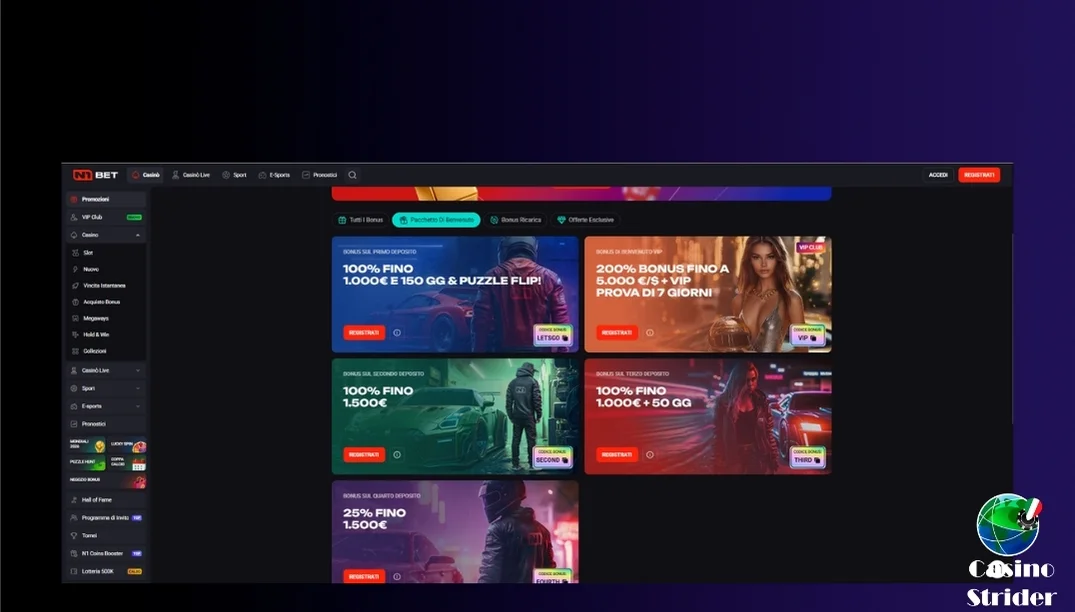
Task: Open Puzzle Hunt sidebar tile
Action: 87,463
